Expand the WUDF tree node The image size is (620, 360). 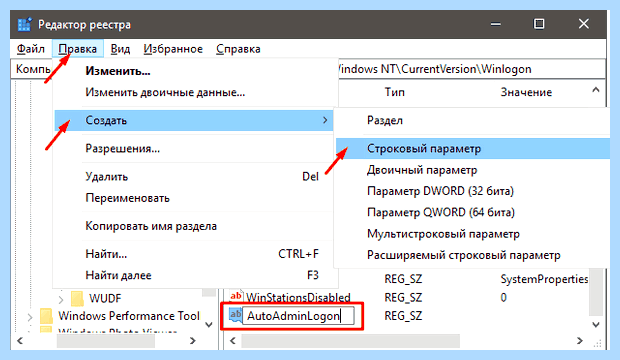[x=60, y=299]
